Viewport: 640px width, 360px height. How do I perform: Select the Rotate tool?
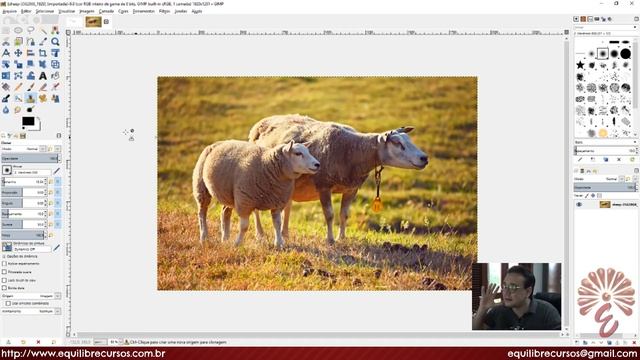(x=6, y=64)
